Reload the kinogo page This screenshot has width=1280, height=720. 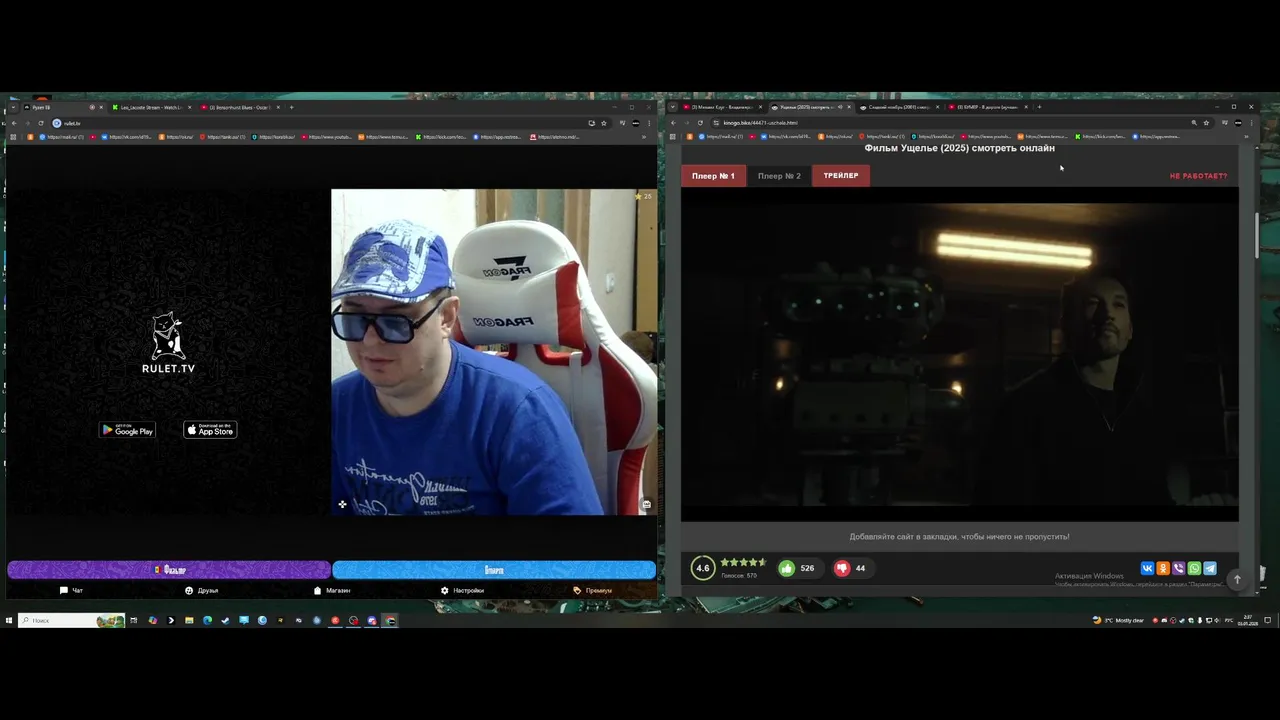701,123
